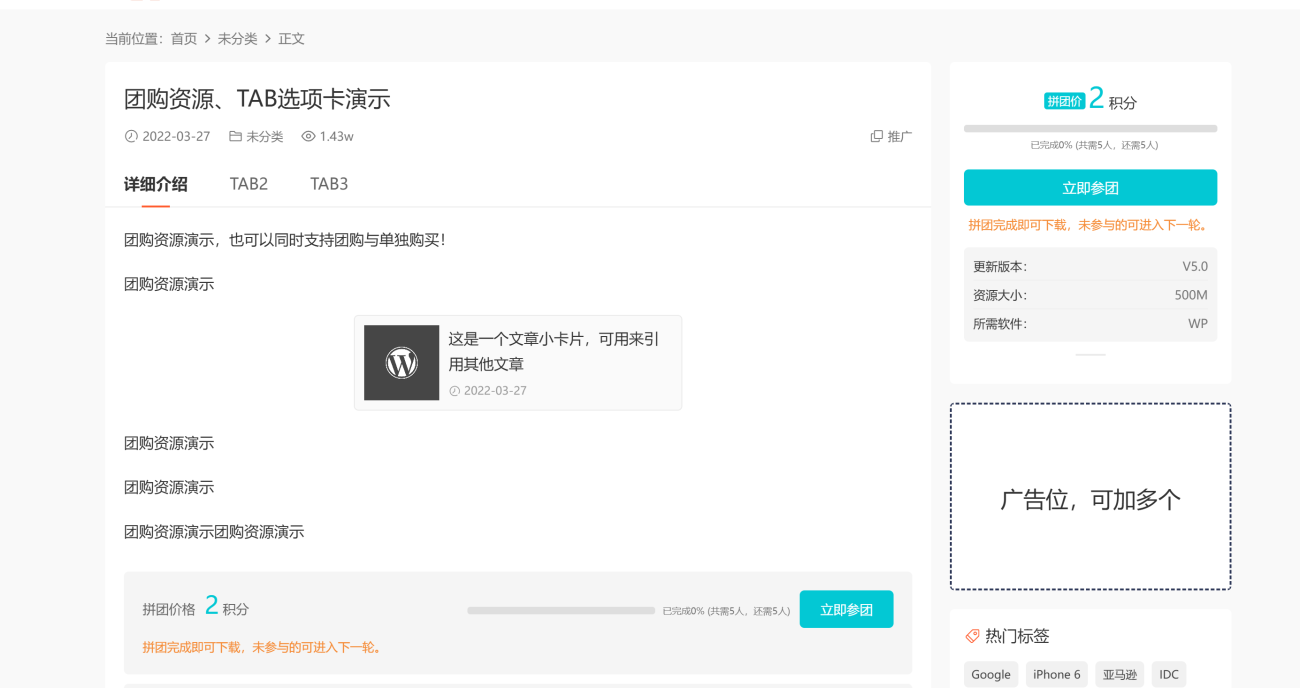The height and width of the screenshot is (688, 1300).
Task: Switch to the TAB2 tab
Action: pyautogui.click(x=249, y=184)
